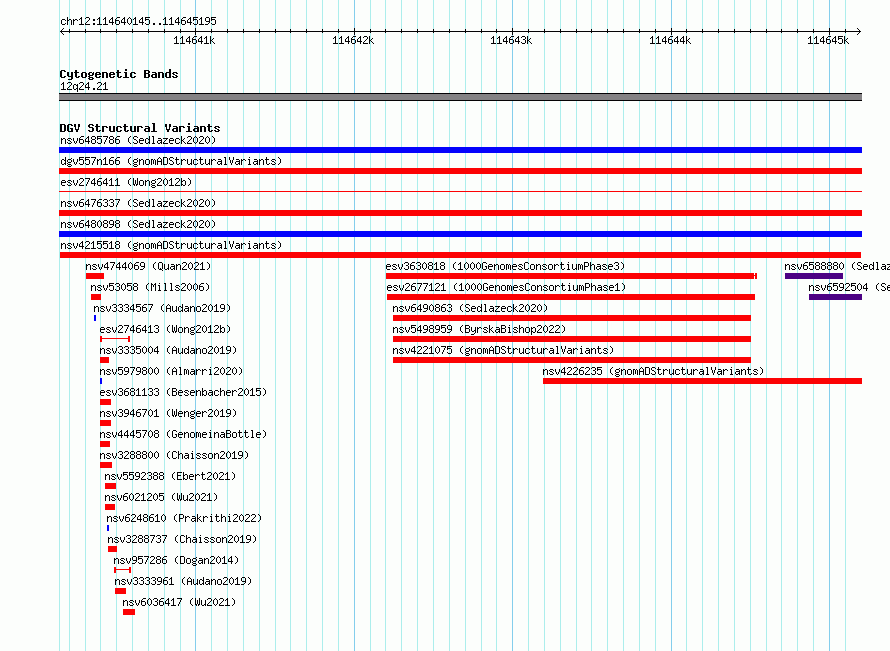Screen dimensions: 890x651
Task: Click the Cytogenetic Bands track title
Action: (x=119, y=74)
